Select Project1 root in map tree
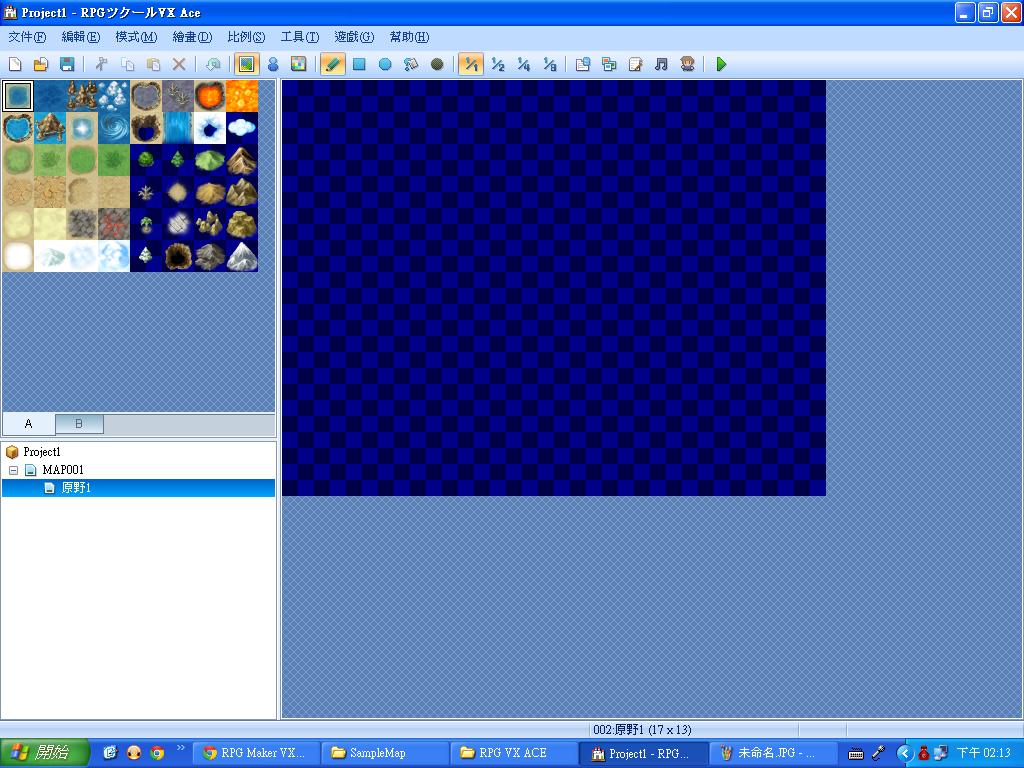 tap(42, 452)
